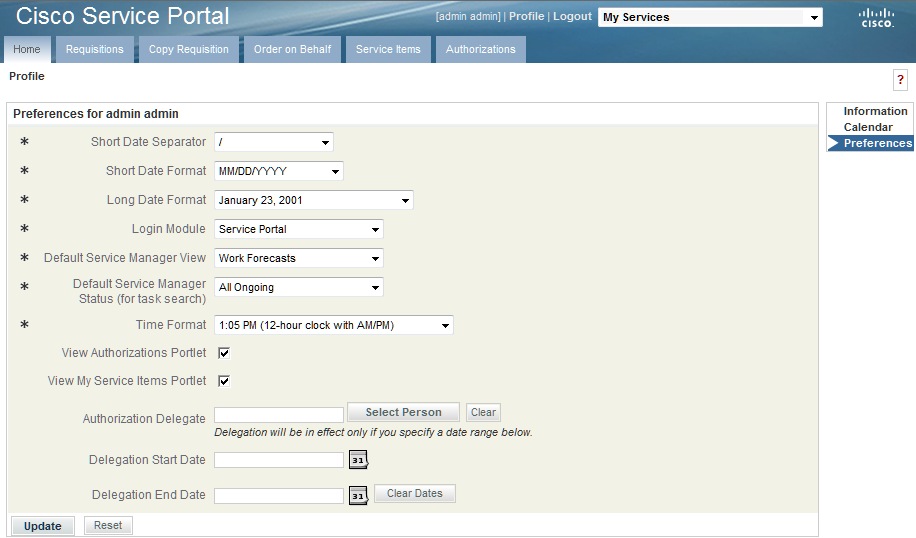Screen dimensions: 916x538
Task: Click the [admin admin] user label
Action: click(468, 16)
